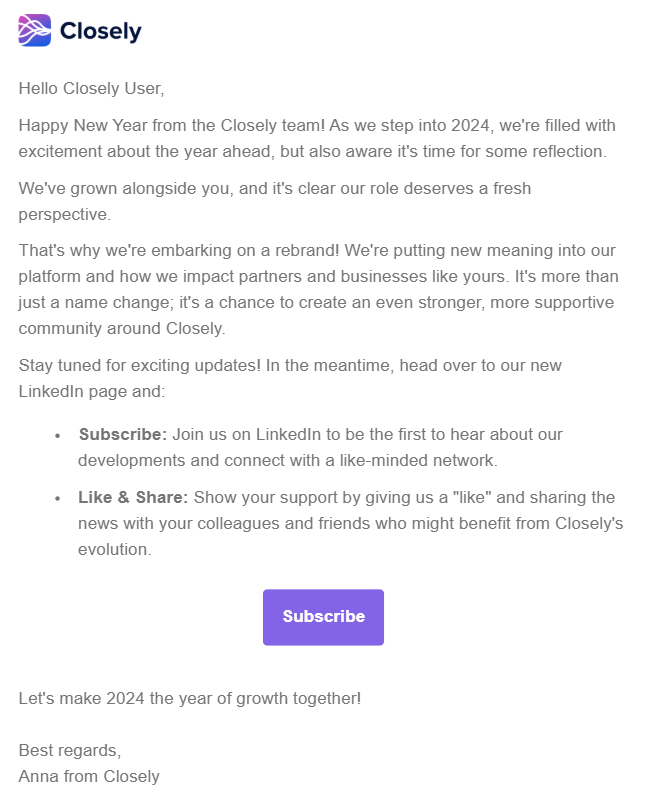Click the "Anna from Closely" signature

coord(89,775)
